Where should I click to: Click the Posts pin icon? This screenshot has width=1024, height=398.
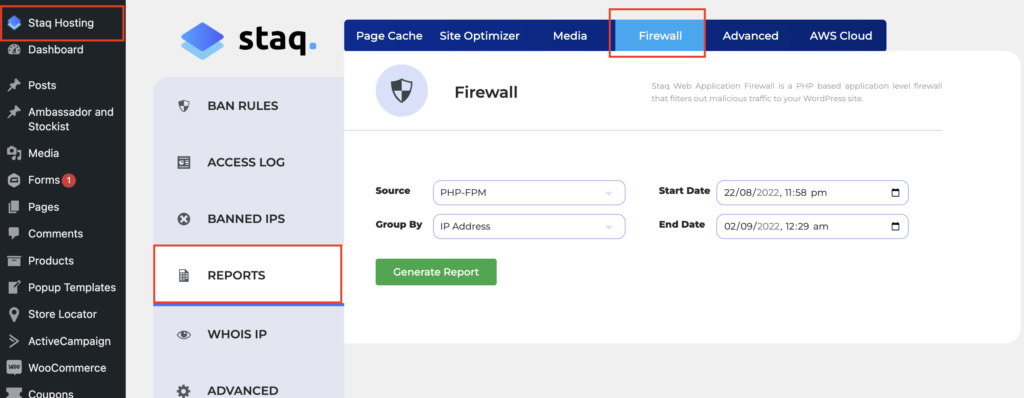click(14, 85)
